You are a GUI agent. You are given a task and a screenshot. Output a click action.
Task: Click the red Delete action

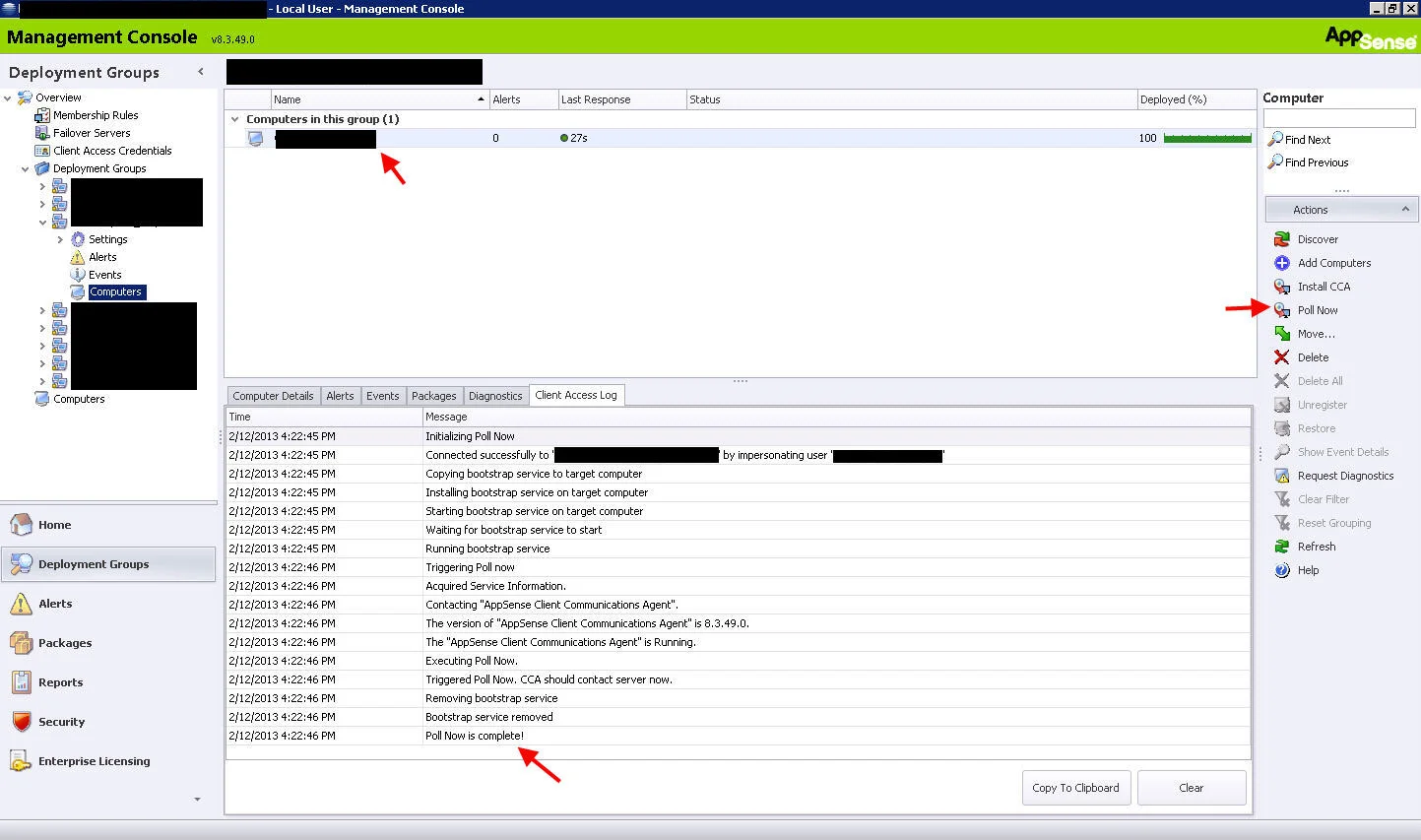click(1313, 357)
